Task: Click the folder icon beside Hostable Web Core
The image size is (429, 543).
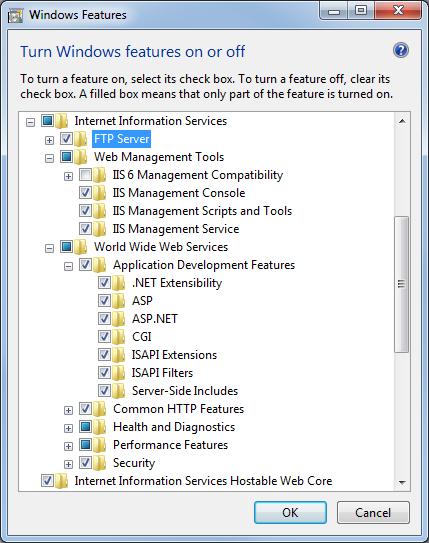Action: pos(61,481)
